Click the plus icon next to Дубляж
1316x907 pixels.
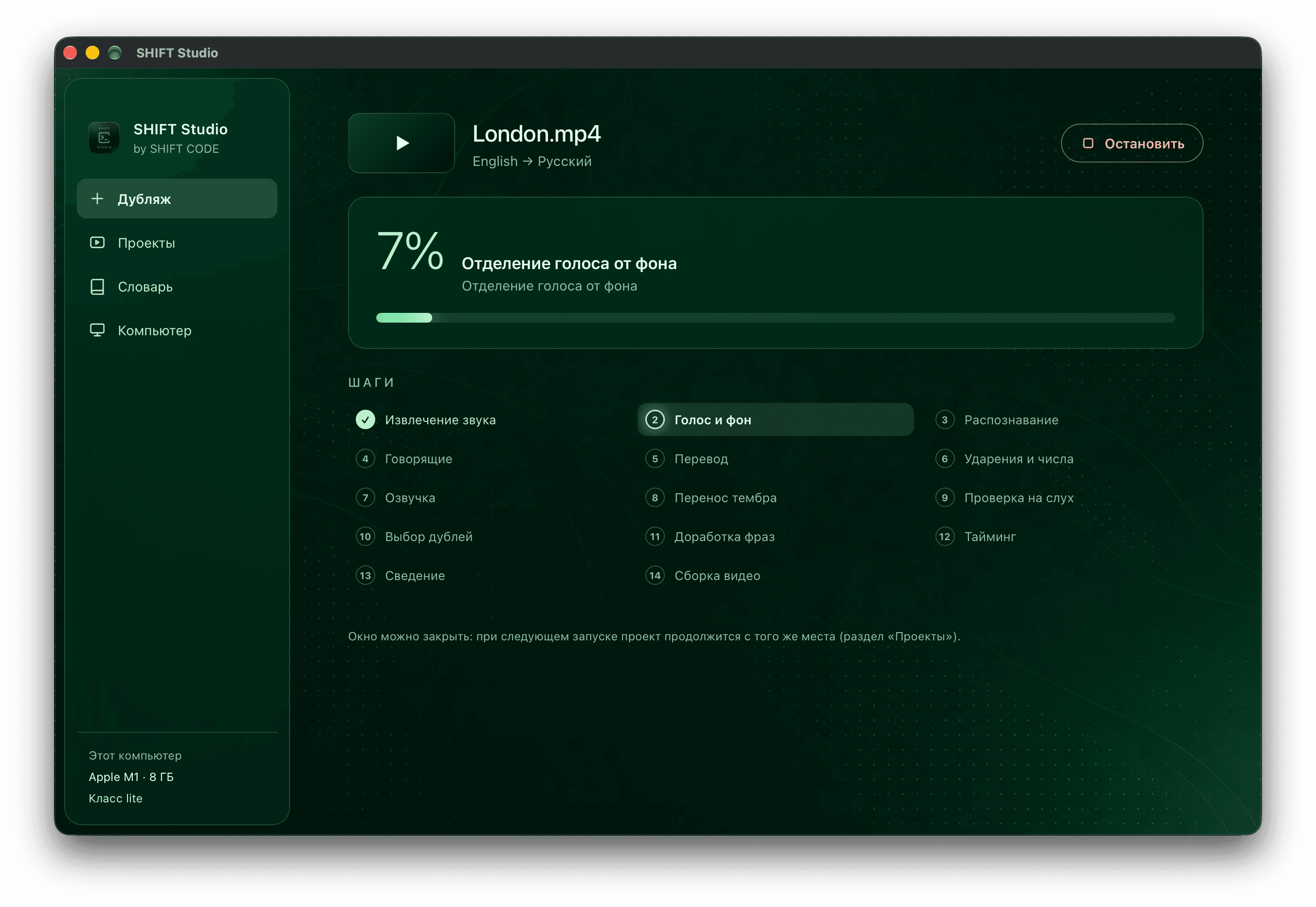tap(97, 199)
